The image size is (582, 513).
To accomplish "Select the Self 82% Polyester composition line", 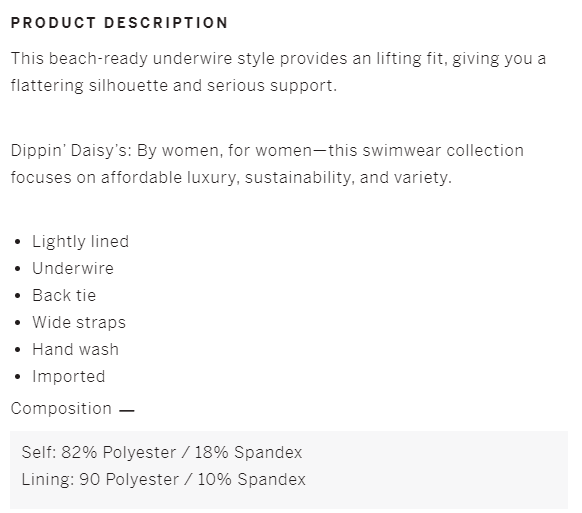I will click(x=162, y=452).
